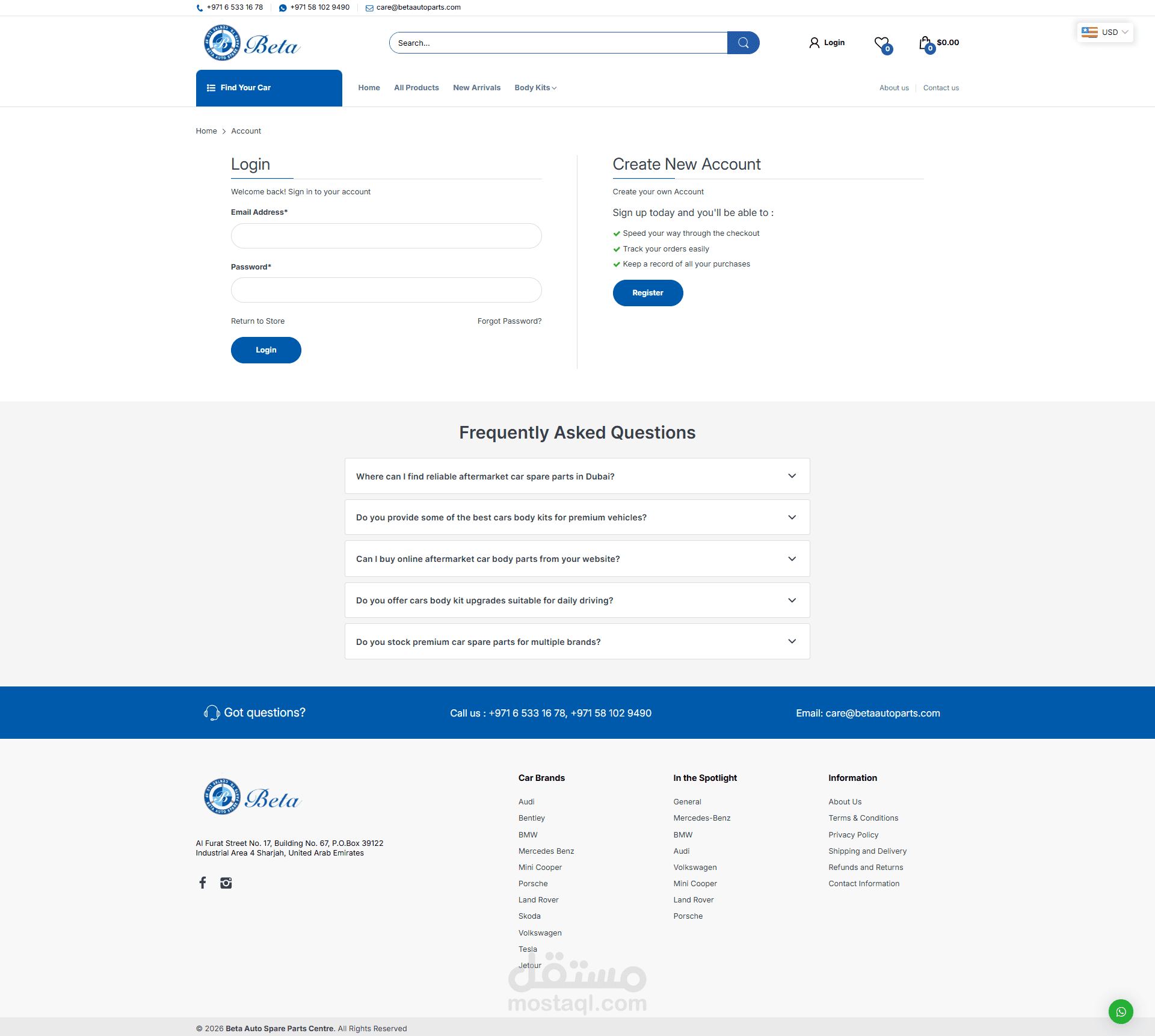
Task: Click the Email Address input field
Action: (386, 236)
